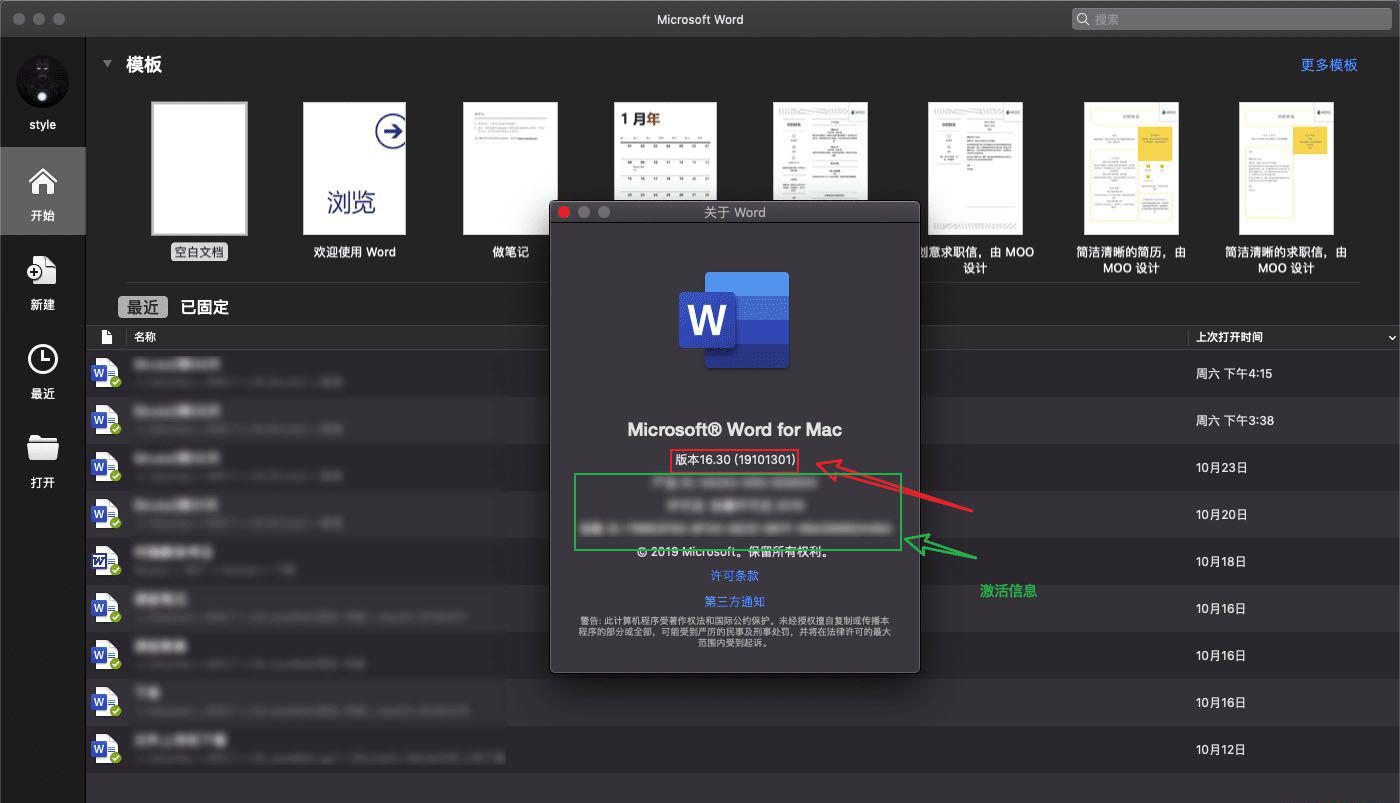The height and width of the screenshot is (803, 1400).
Task: Click the search magnifier icon in title bar
Action: [x=1084, y=19]
